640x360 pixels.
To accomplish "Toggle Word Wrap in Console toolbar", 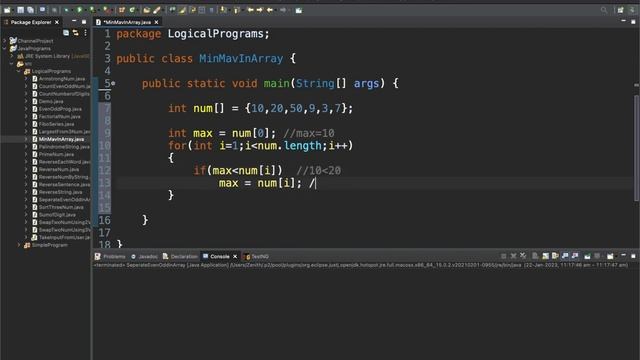I will (x=555, y=256).
